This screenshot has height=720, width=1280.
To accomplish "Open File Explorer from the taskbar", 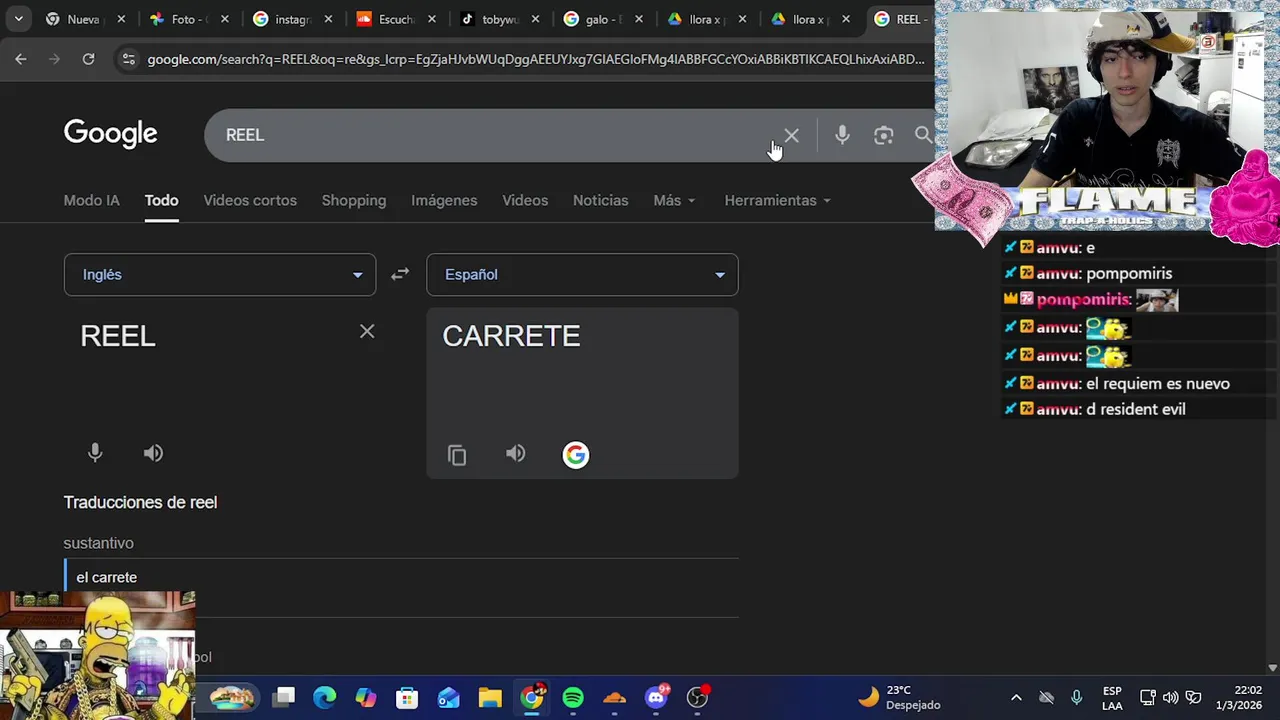I will point(490,697).
